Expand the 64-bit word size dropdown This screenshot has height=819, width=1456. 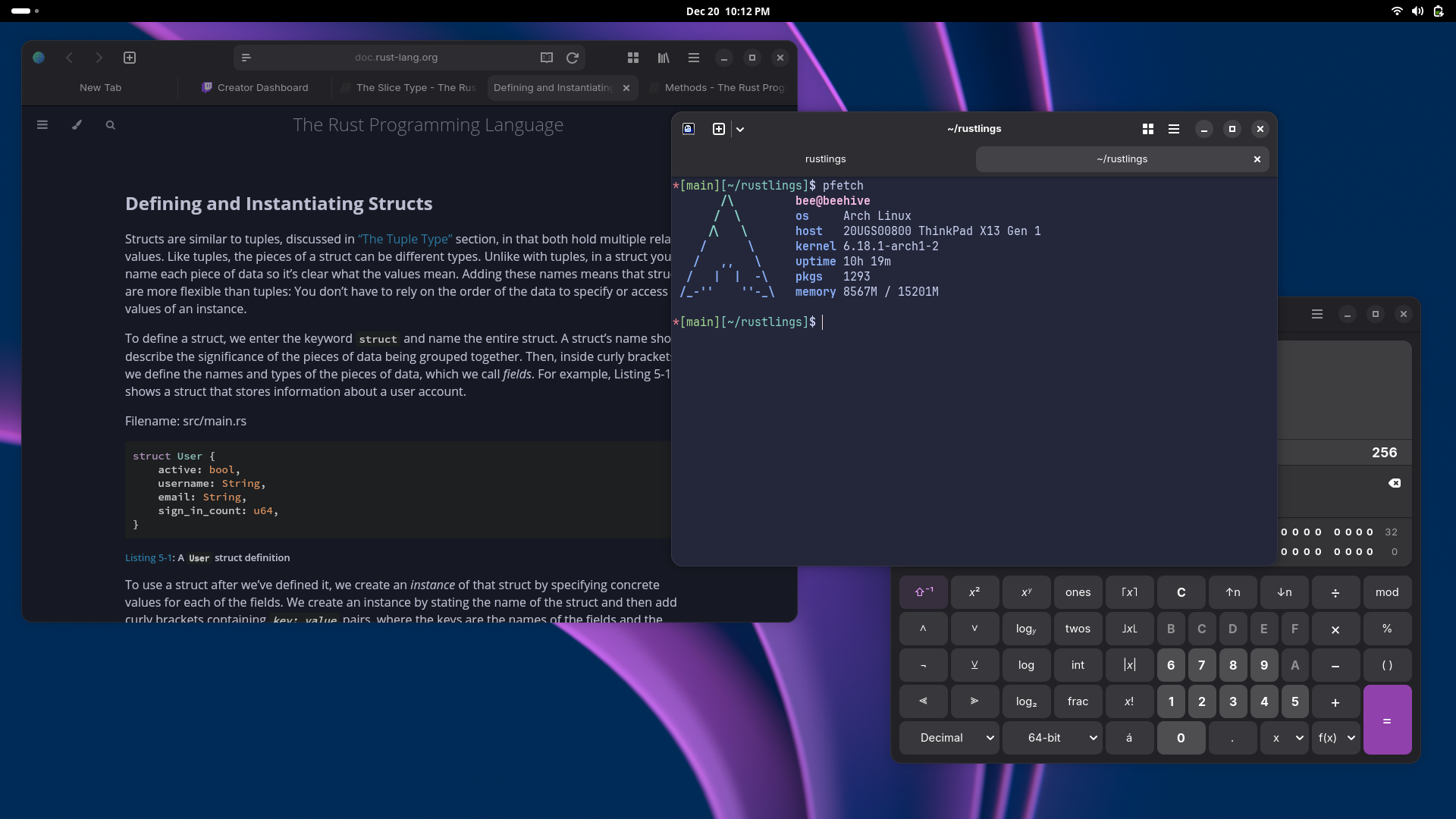pos(1053,738)
